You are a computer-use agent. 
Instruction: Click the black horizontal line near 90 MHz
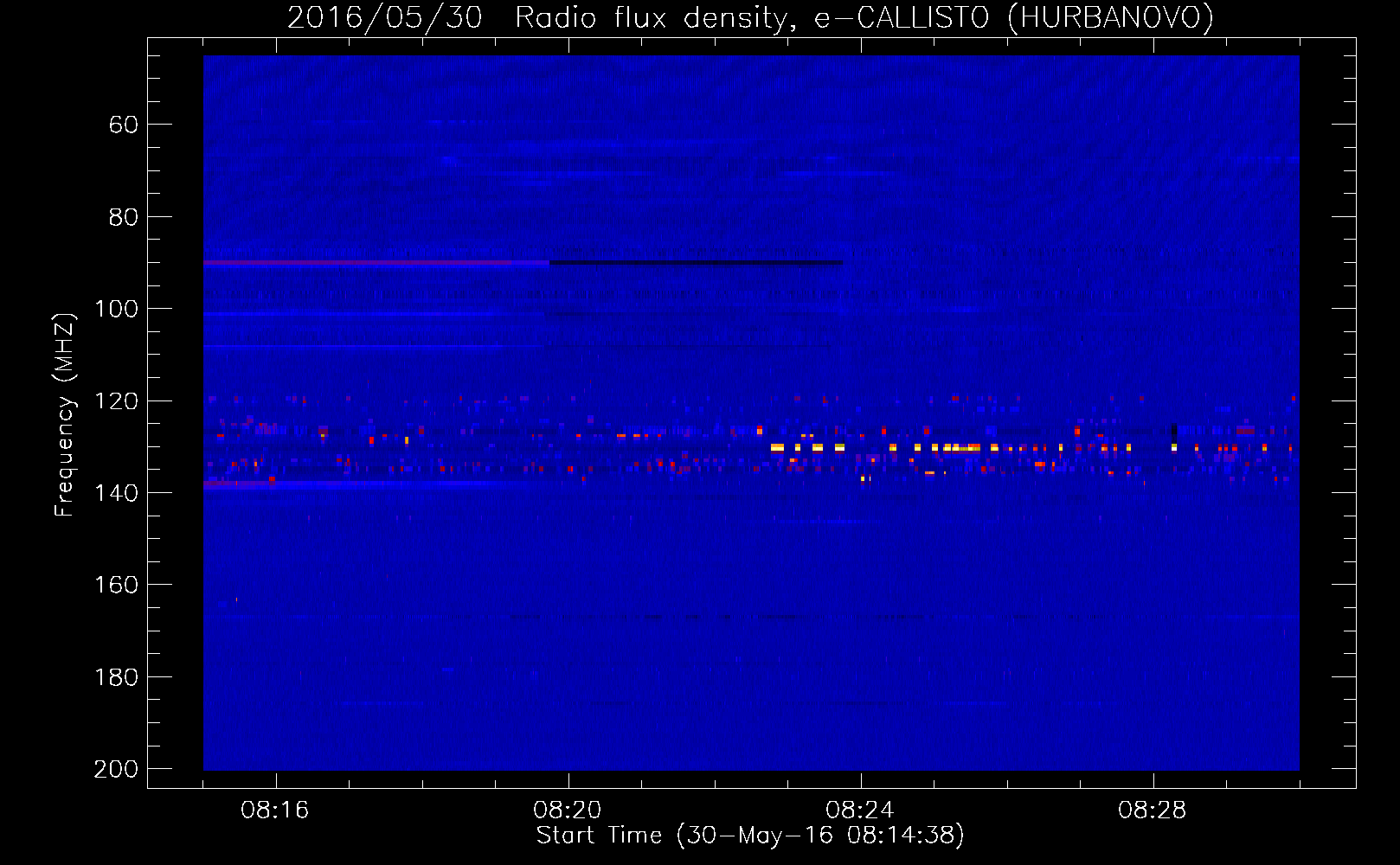697,262
